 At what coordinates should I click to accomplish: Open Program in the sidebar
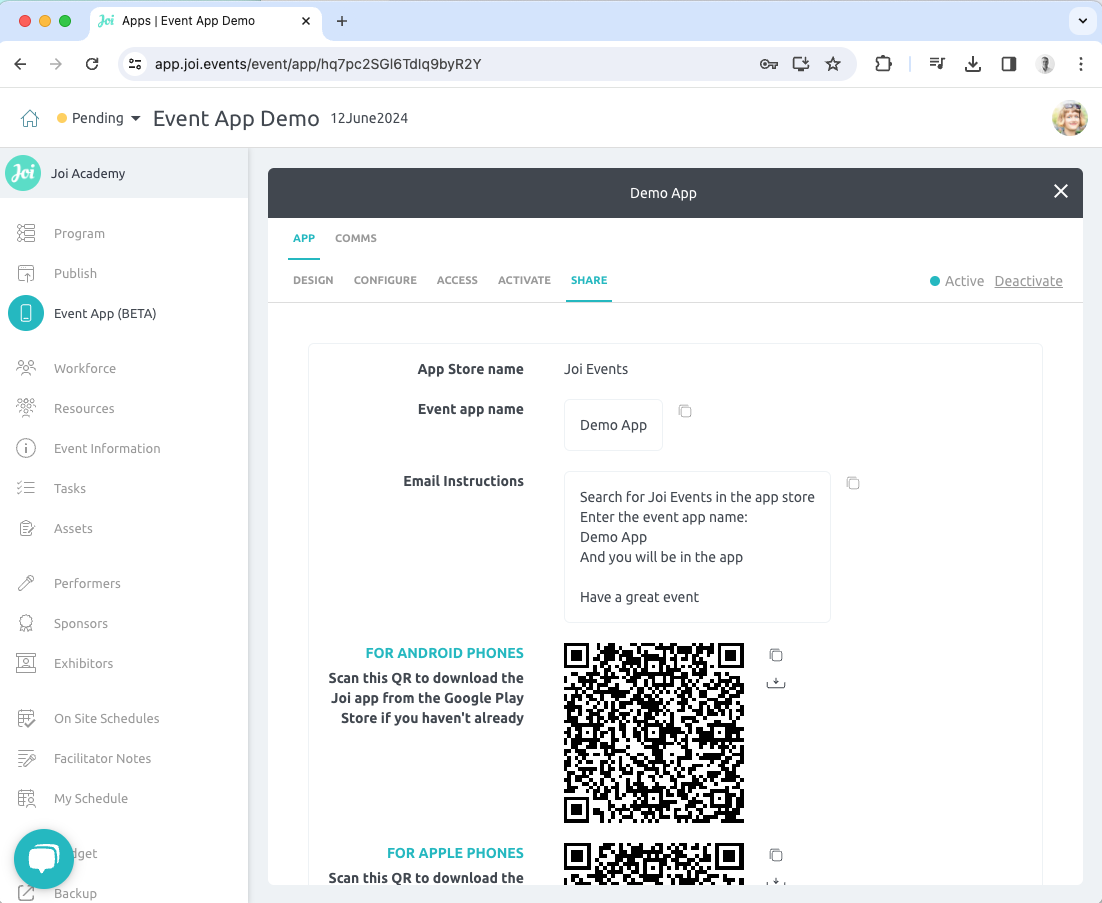coord(79,233)
